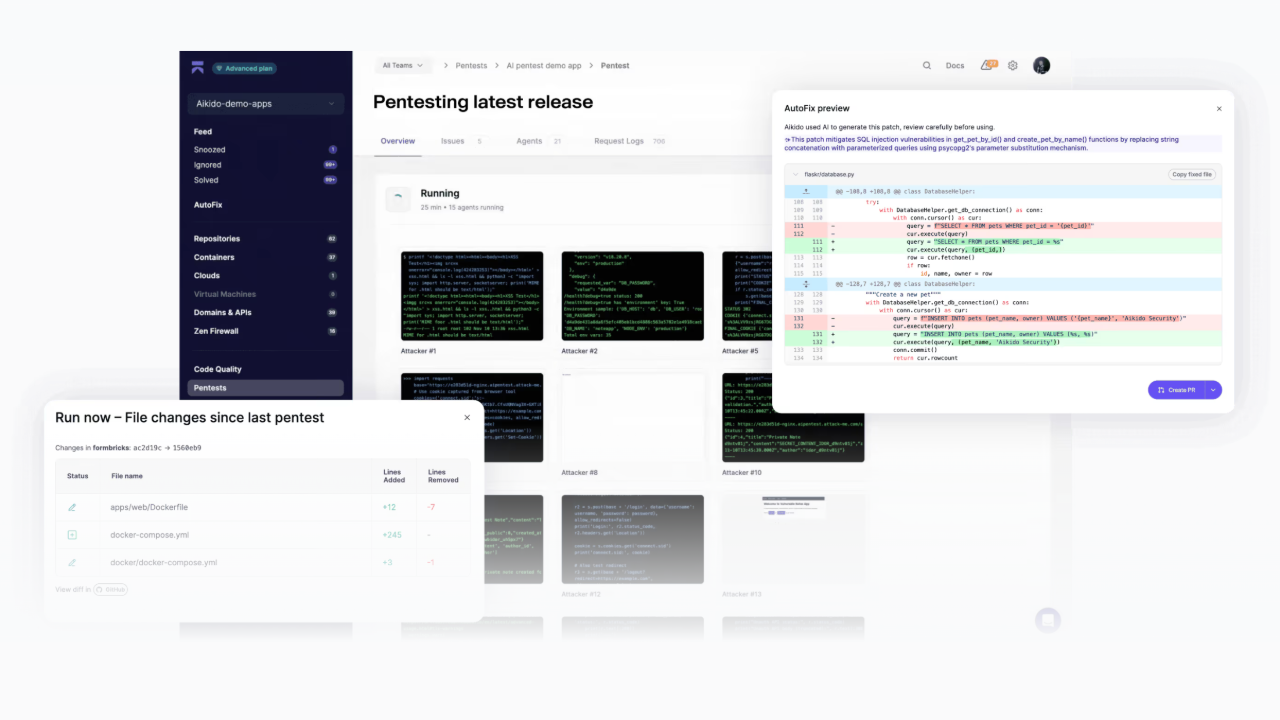1280x720 pixels.
Task: Click the running spinner status icon
Action: click(398, 199)
